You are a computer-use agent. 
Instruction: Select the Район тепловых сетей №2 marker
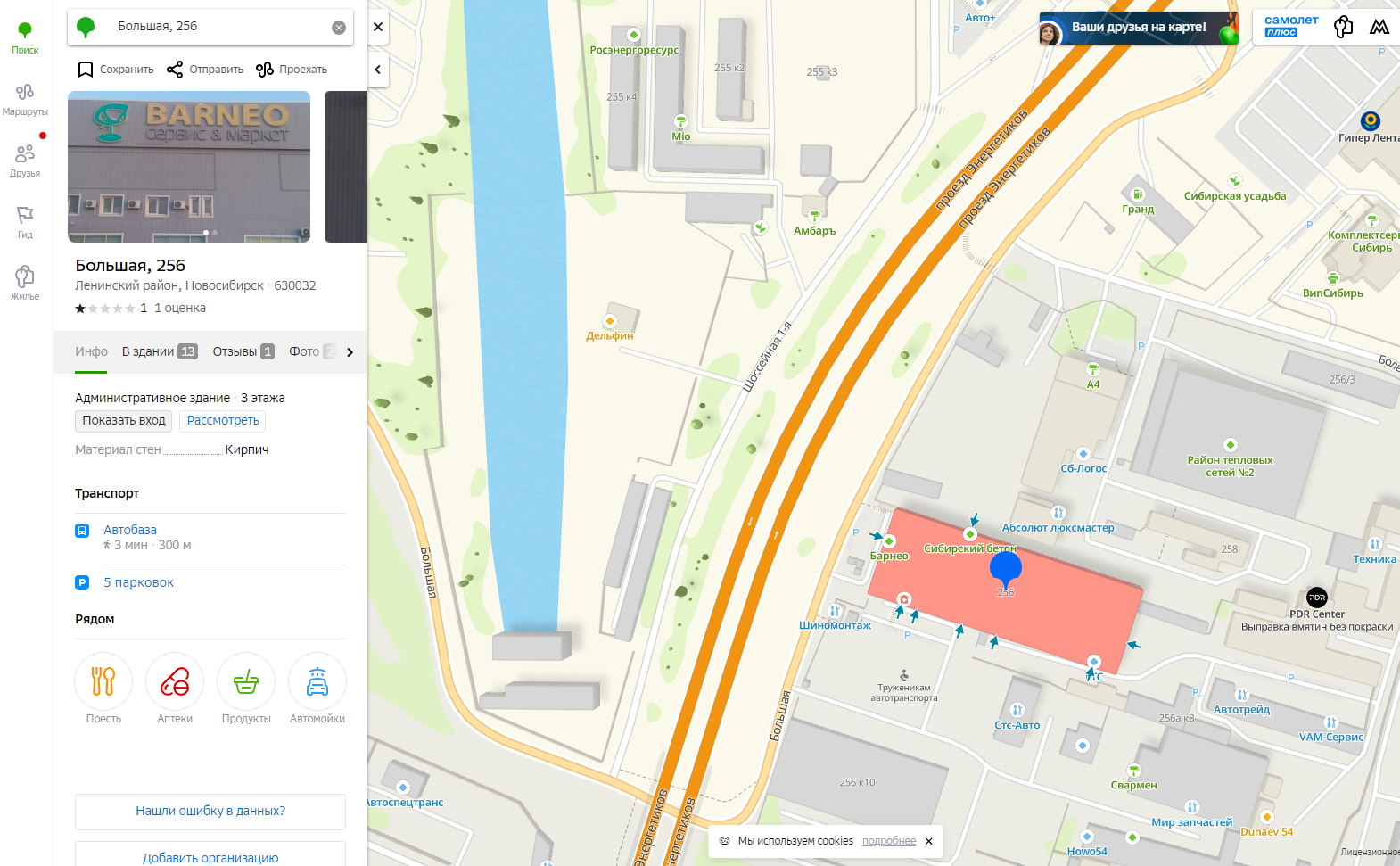(x=1231, y=445)
